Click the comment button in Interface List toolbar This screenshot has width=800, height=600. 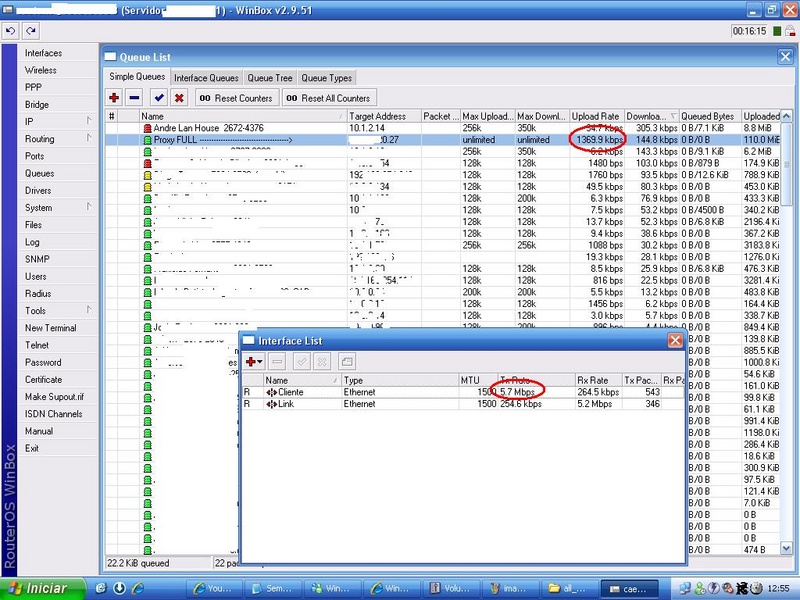(347, 362)
